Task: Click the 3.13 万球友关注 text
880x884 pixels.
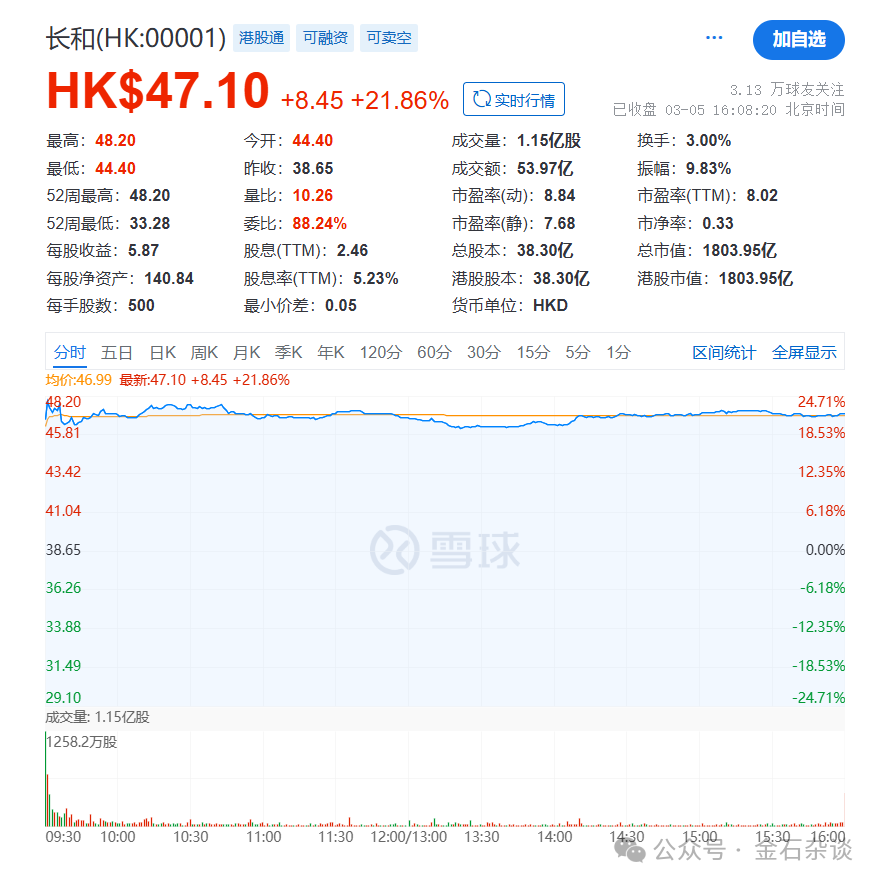Action: pyautogui.click(x=787, y=90)
